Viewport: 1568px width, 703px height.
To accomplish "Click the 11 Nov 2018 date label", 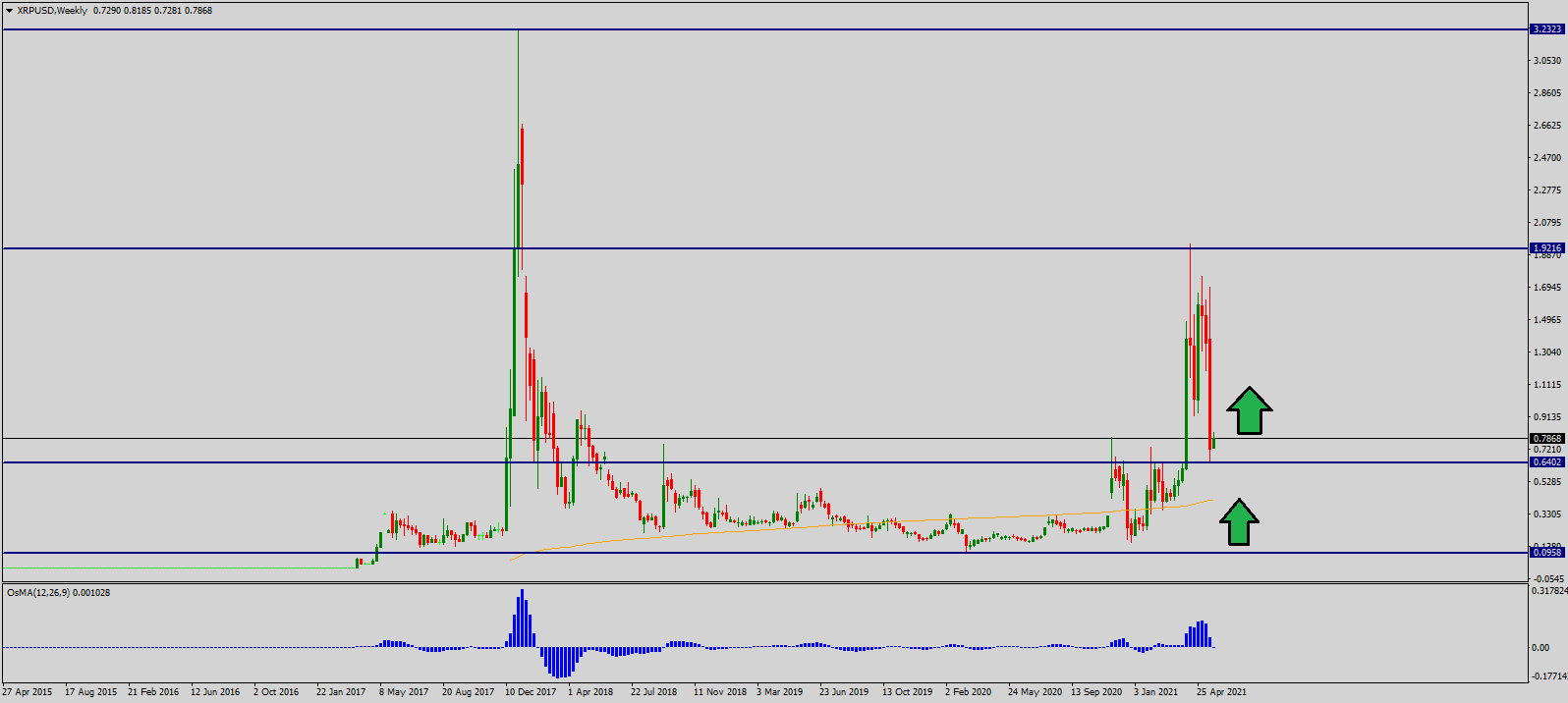I will point(720,692).
